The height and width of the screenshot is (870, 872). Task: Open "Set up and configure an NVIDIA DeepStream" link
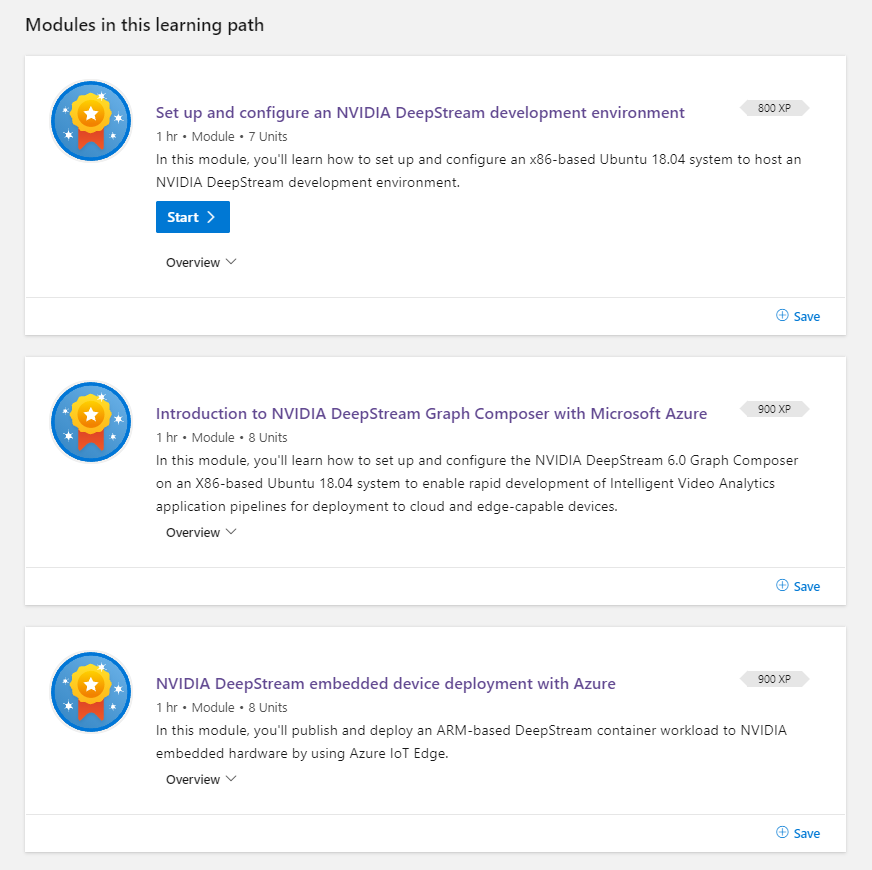420,112
